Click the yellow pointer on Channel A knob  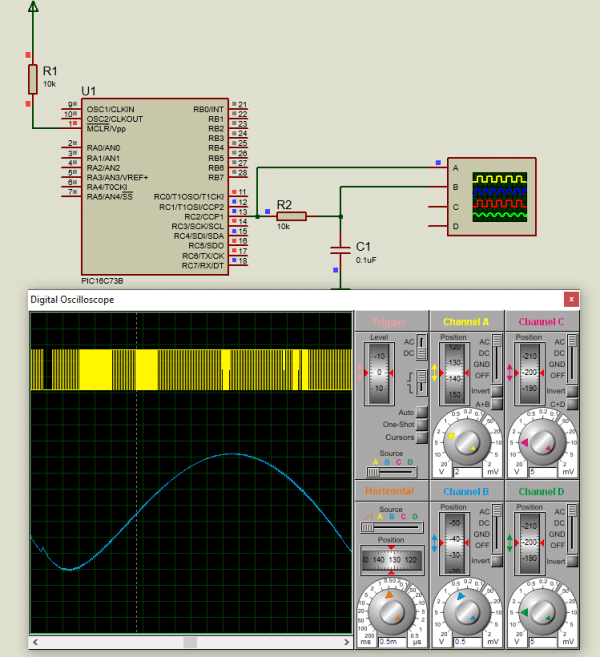click(x=451, y=436)
